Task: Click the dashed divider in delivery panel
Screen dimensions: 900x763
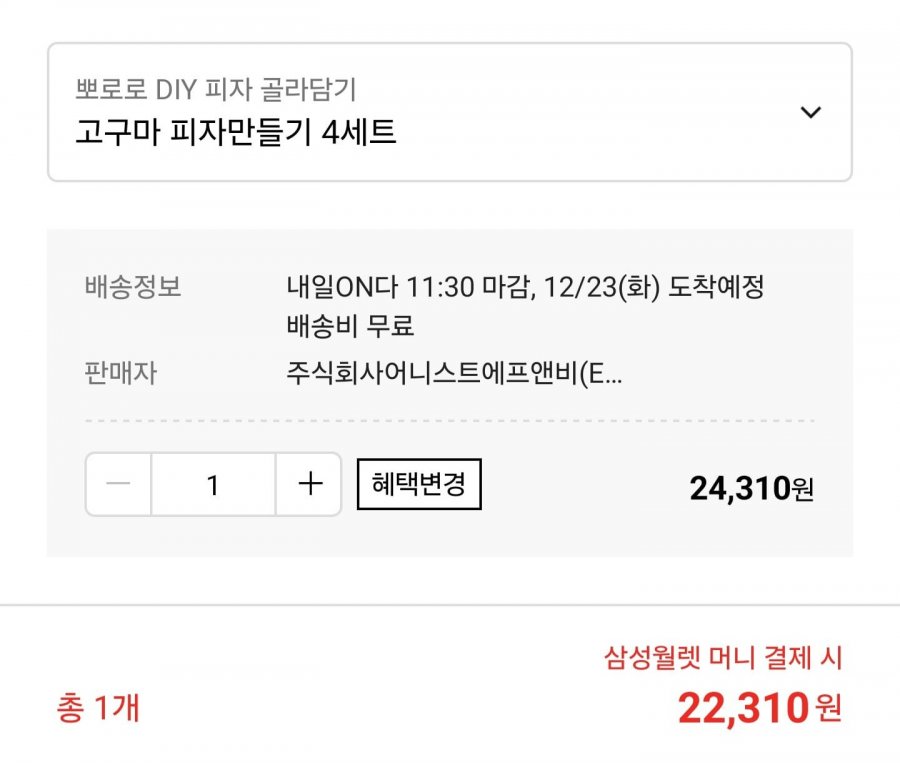Action: click(x=450, y=421)
